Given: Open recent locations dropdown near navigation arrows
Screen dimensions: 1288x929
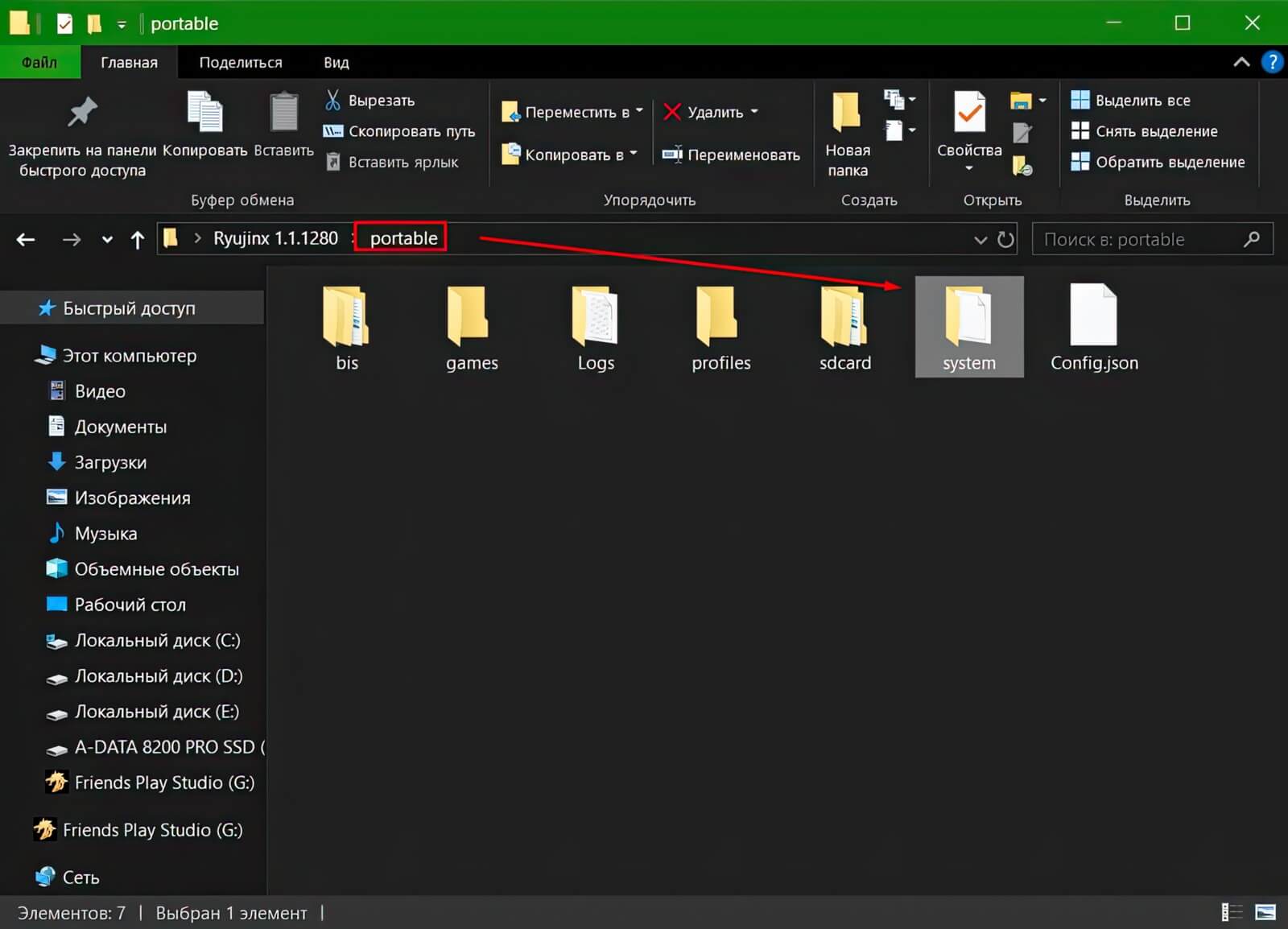Looking at the screenshot, I should 107,239.
